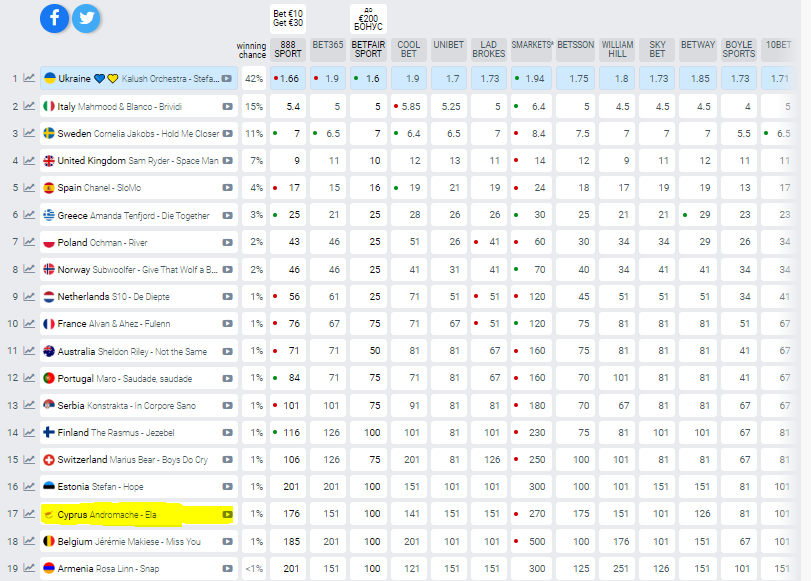The image size is (811, 581).
Task: Open the Belgium odds history chart
Action: coord(29,541)
